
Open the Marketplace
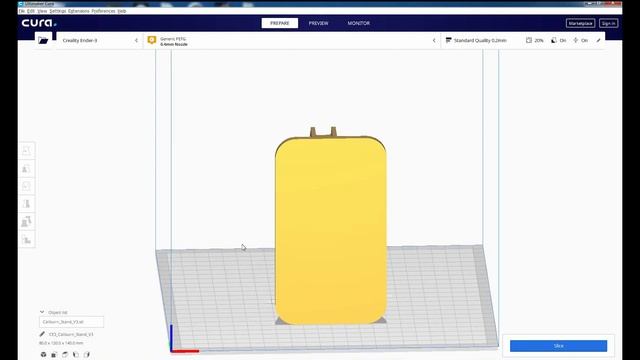coord(580,23)
